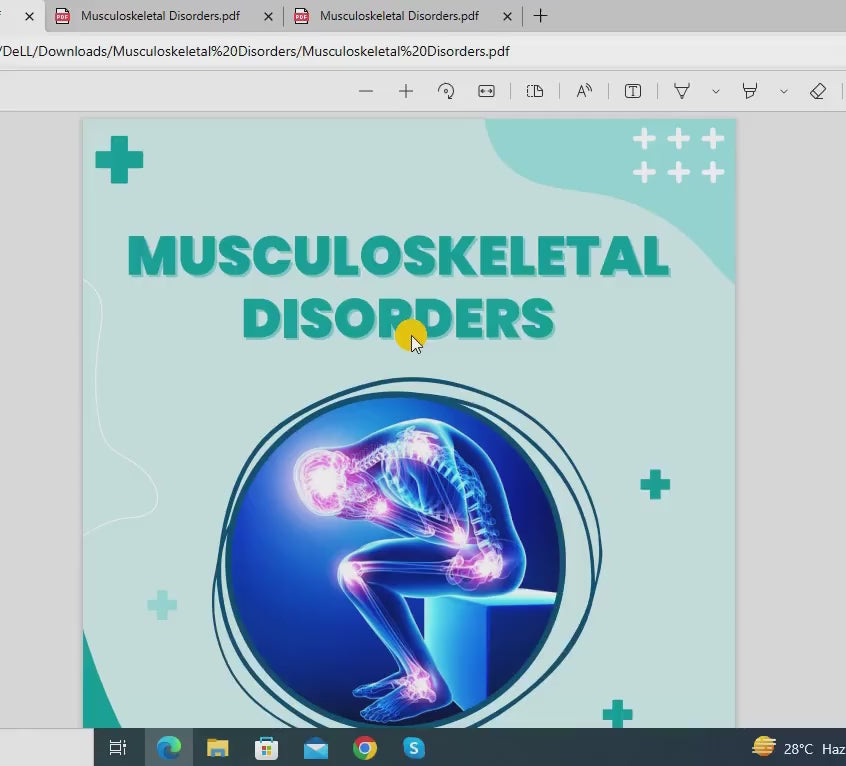
Task: Open the Page view icon
Action: [x=535, y=91]
